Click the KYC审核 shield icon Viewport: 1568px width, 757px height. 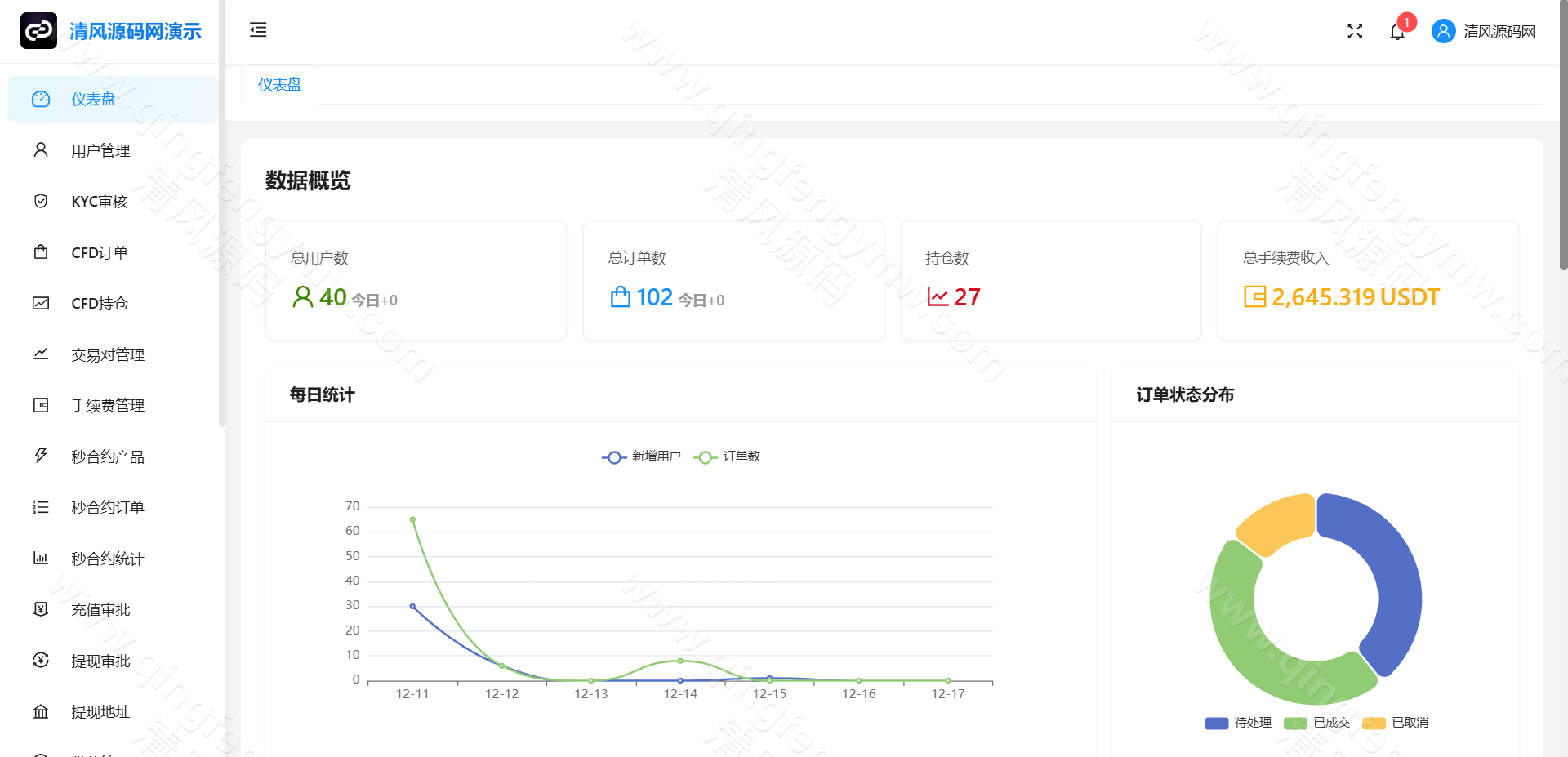41,201
